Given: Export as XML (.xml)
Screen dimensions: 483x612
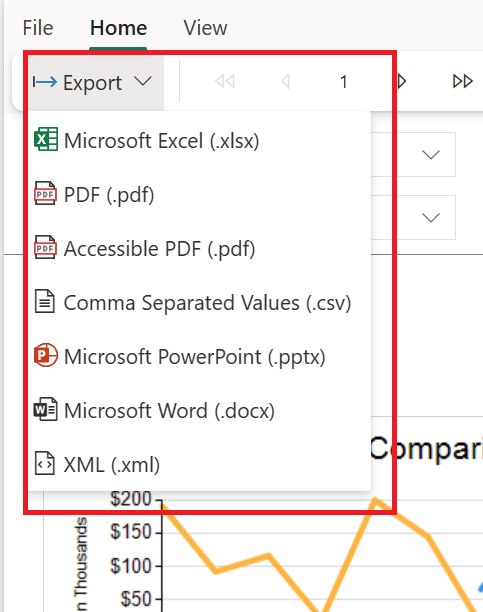Looking at the screenshot, I should point(199,464).
